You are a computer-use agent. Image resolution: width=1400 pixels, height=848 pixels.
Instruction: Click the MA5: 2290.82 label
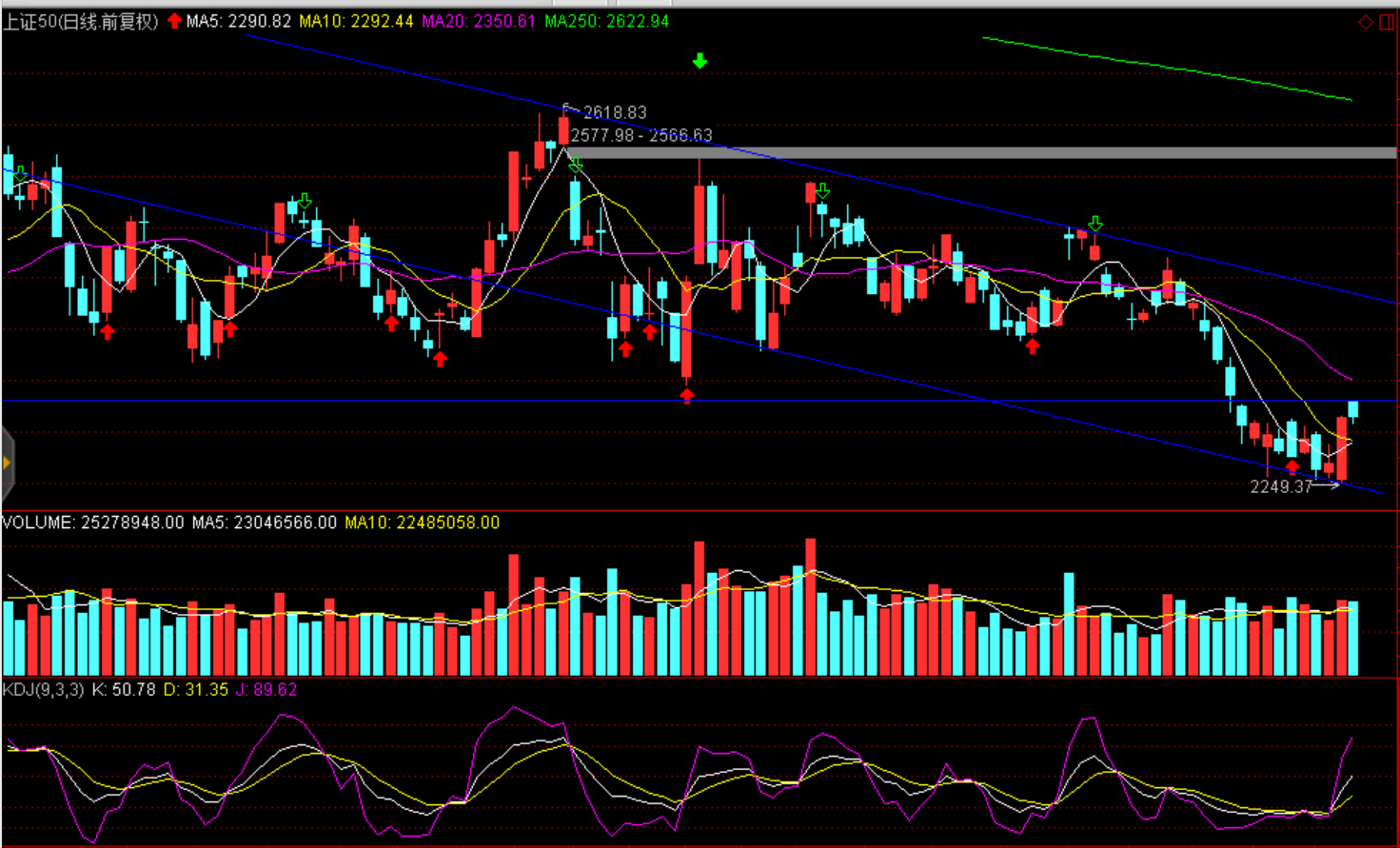point(238,21)
